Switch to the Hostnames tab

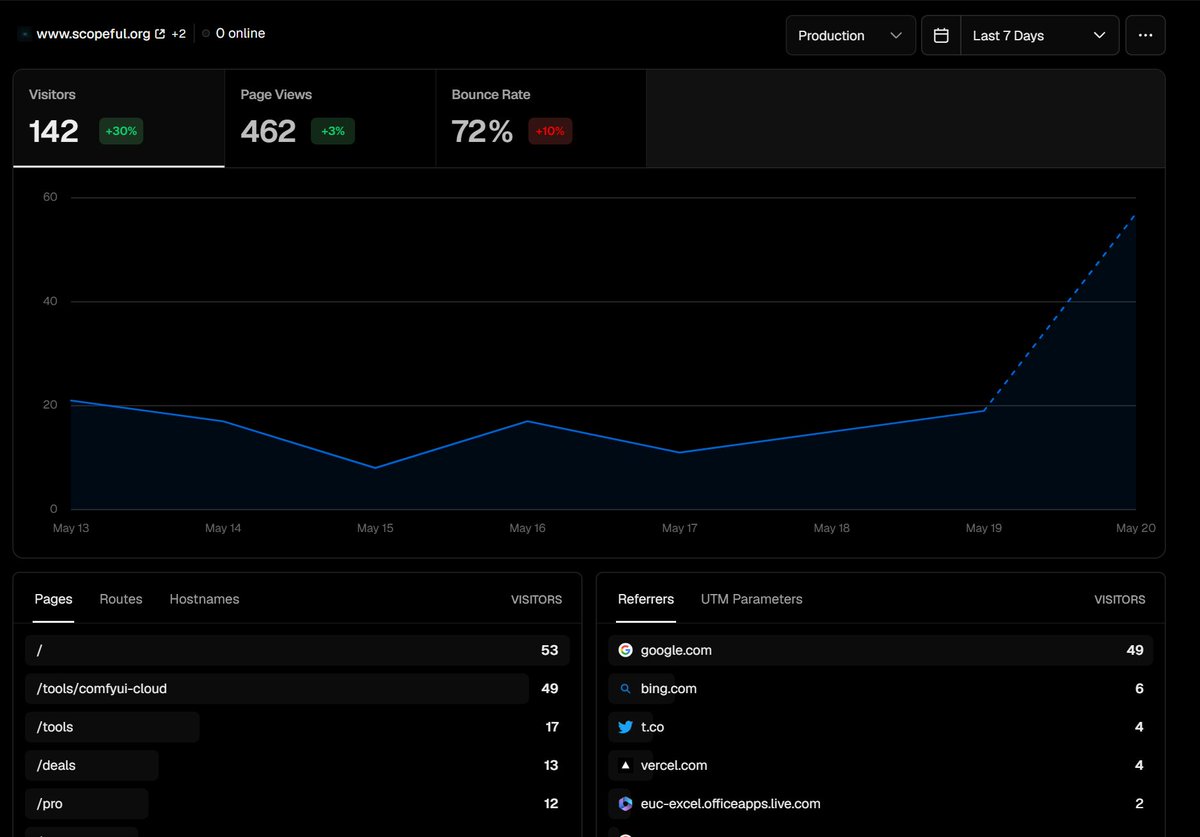204,599
